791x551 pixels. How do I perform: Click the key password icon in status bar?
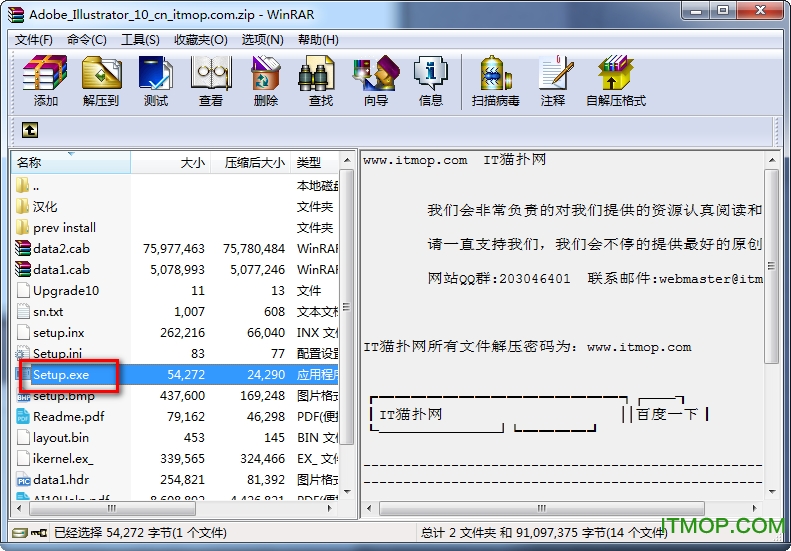(39, 533)
